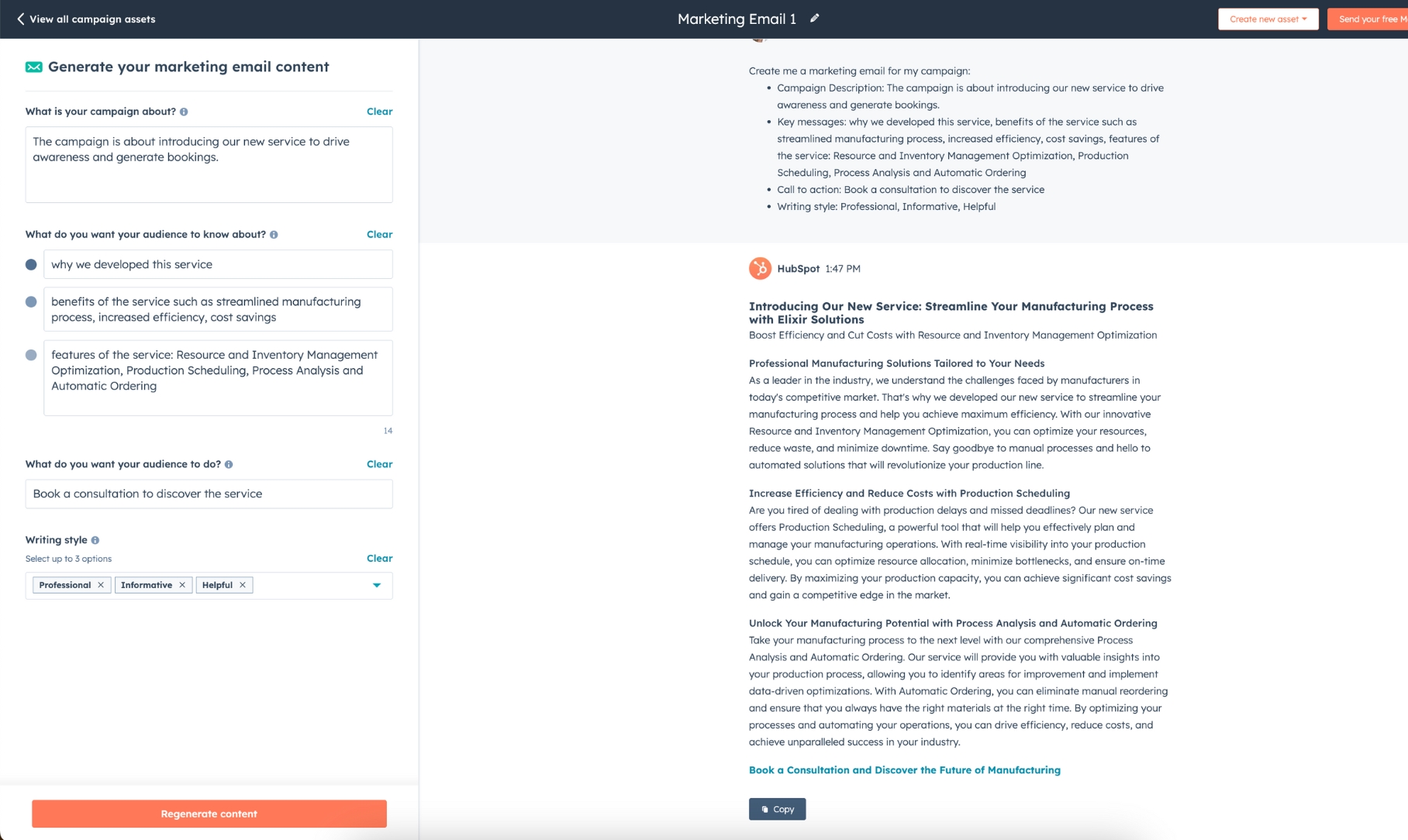Click the pencil icon to rename Marketing Email 1
Screen dimensions: 1408x840
[814, 19]
